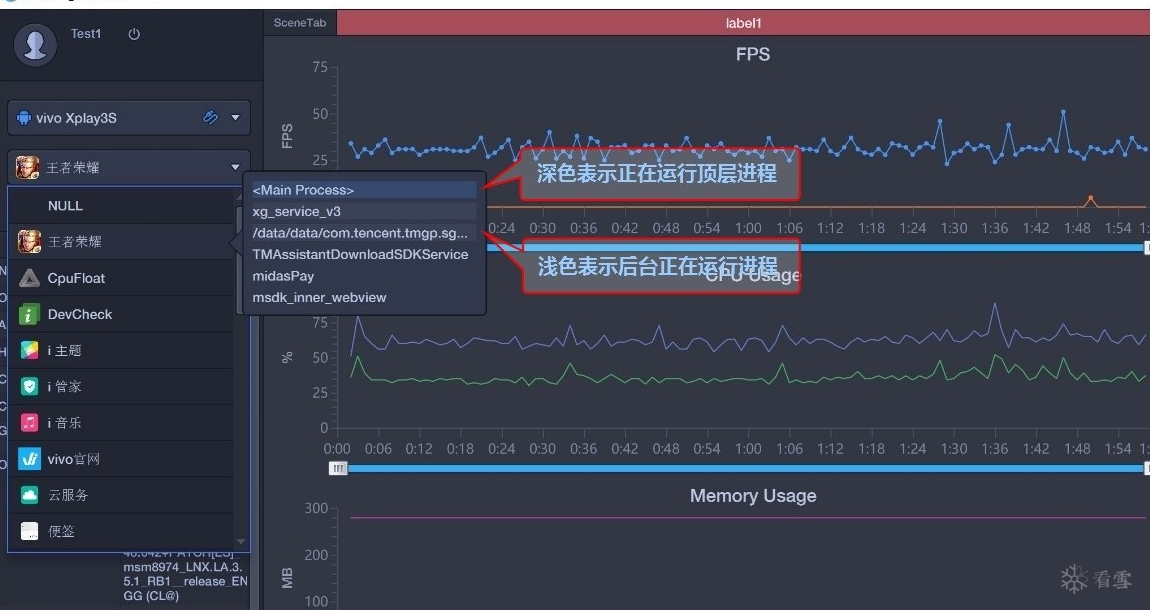Viewport: 1150px width, 610px height.
Task: Click the app list scrollbar down arrow
Action: click(x=241, y=543)
